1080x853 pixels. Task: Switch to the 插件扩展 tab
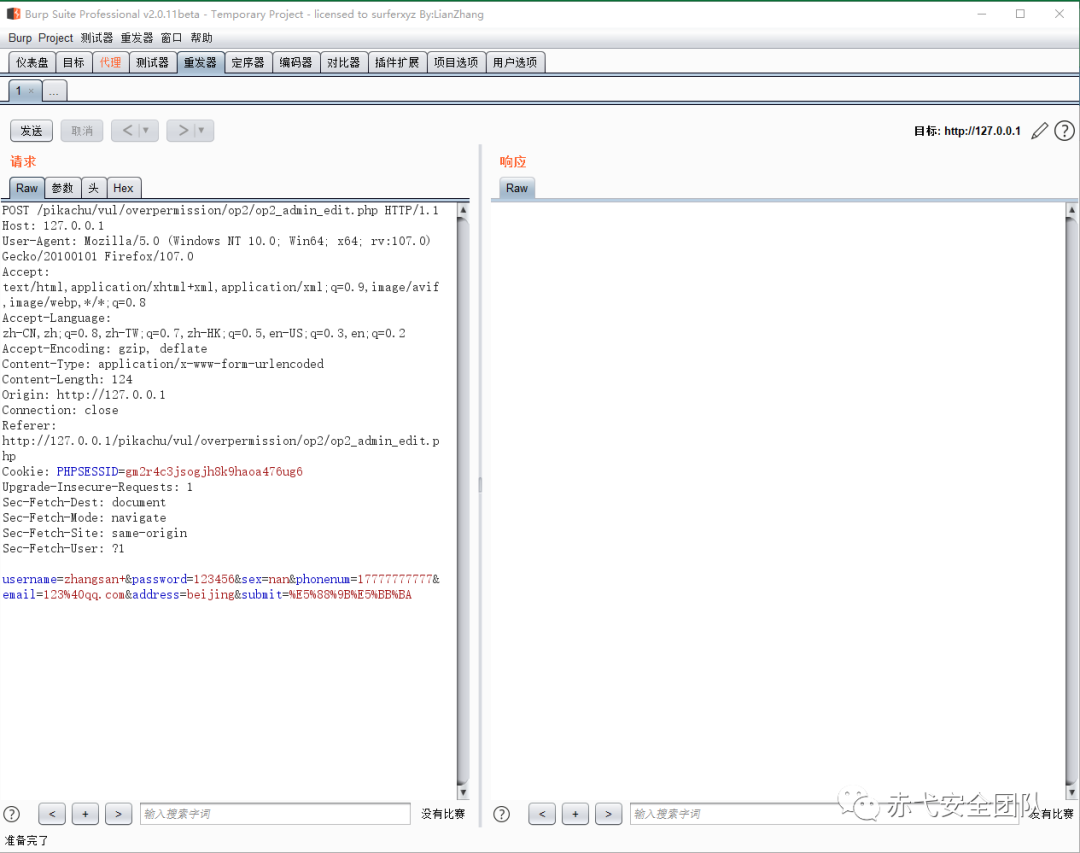397,63
